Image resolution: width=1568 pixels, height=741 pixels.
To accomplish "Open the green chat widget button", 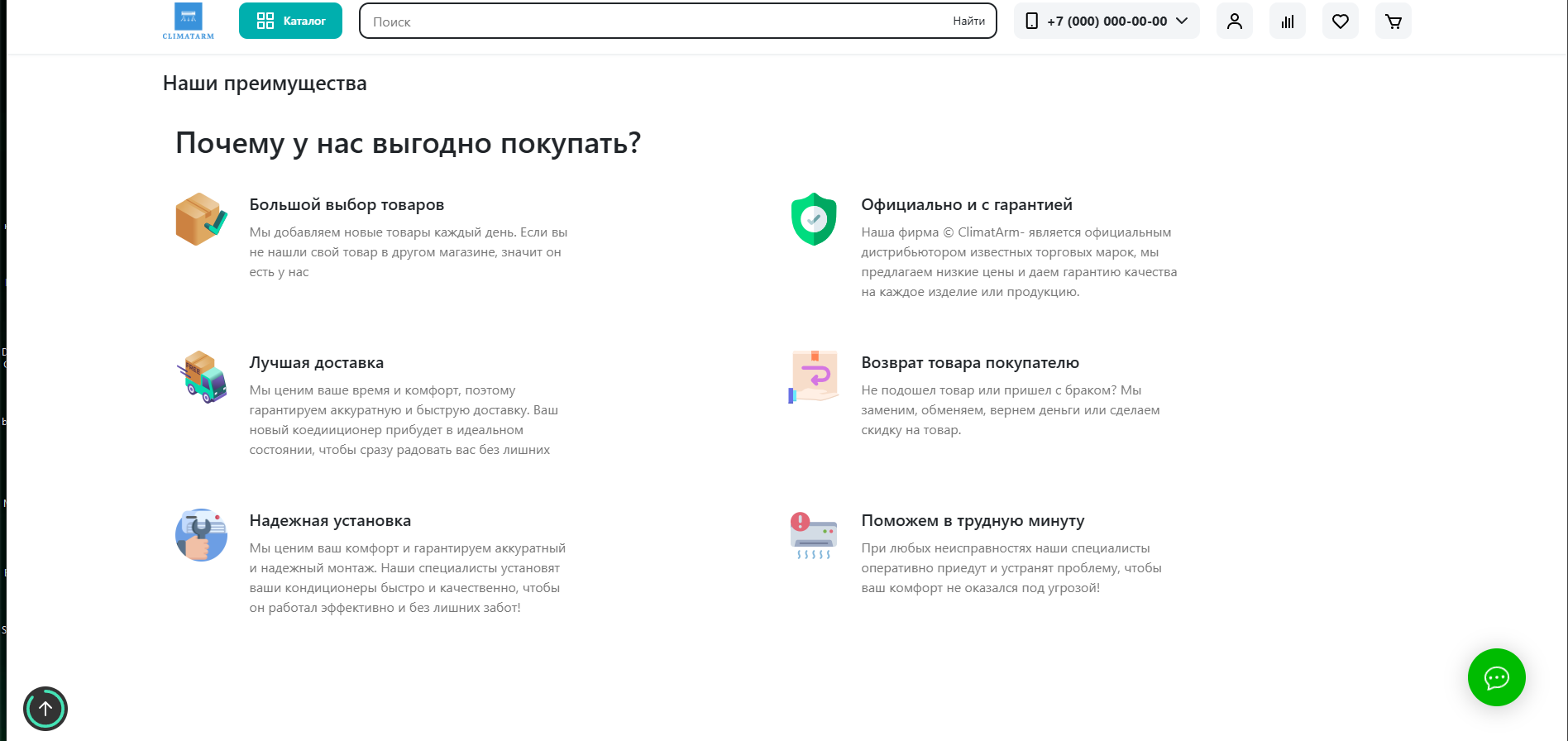I will (1497, 677).
